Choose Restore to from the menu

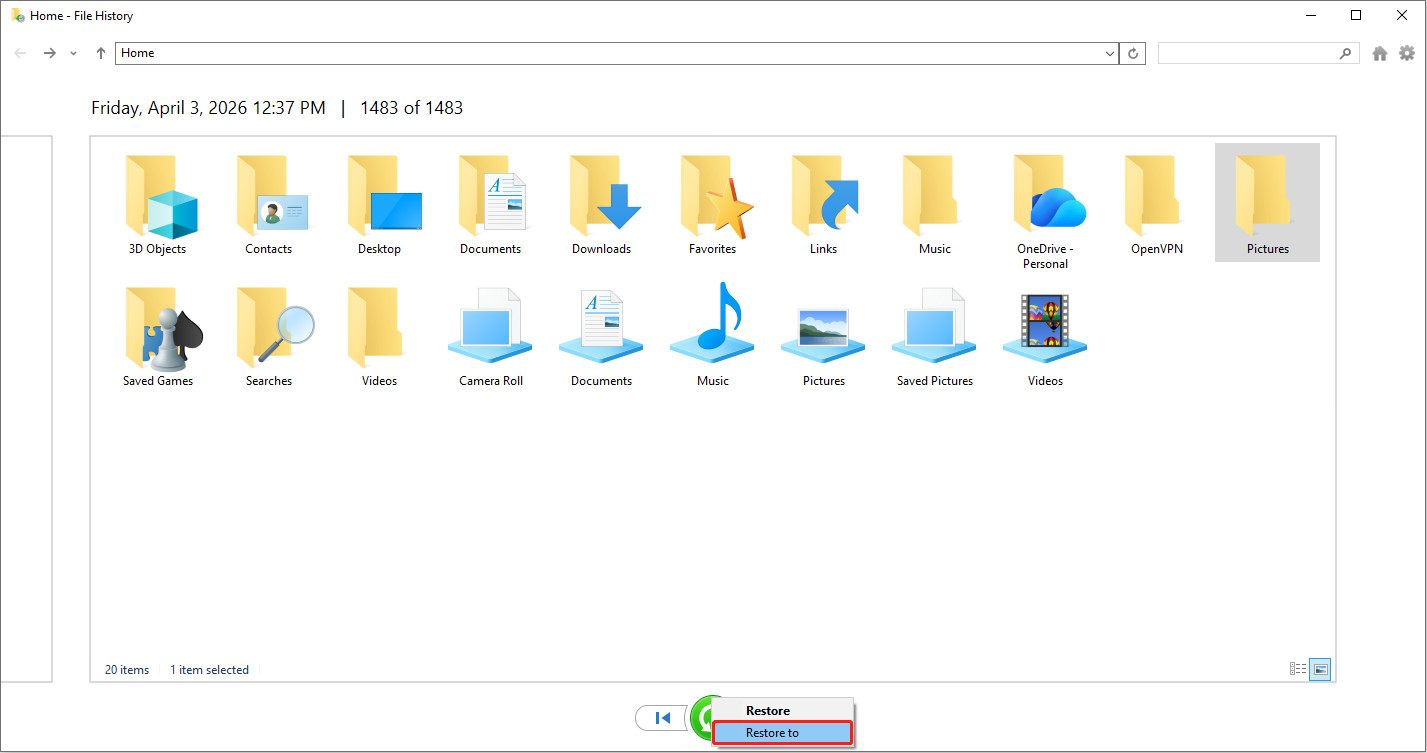tap(782, 732)
